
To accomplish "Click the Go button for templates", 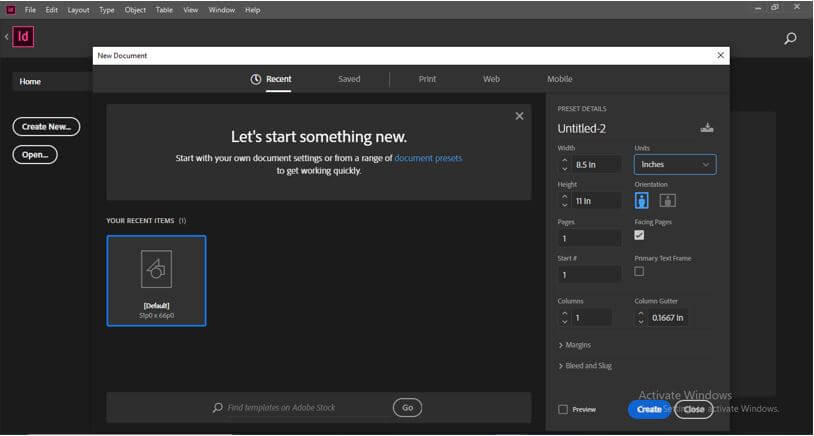I will click(x=408, y=408).
